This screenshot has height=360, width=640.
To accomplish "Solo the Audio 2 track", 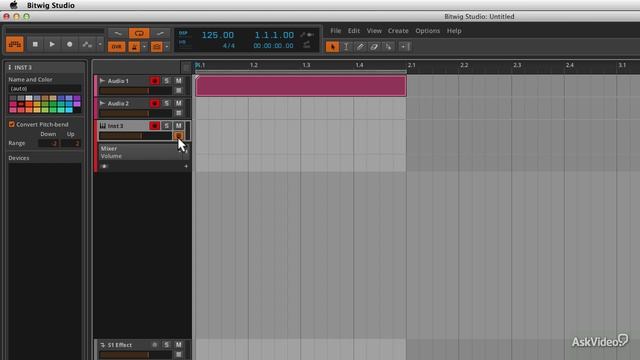I will pos(166,103).
